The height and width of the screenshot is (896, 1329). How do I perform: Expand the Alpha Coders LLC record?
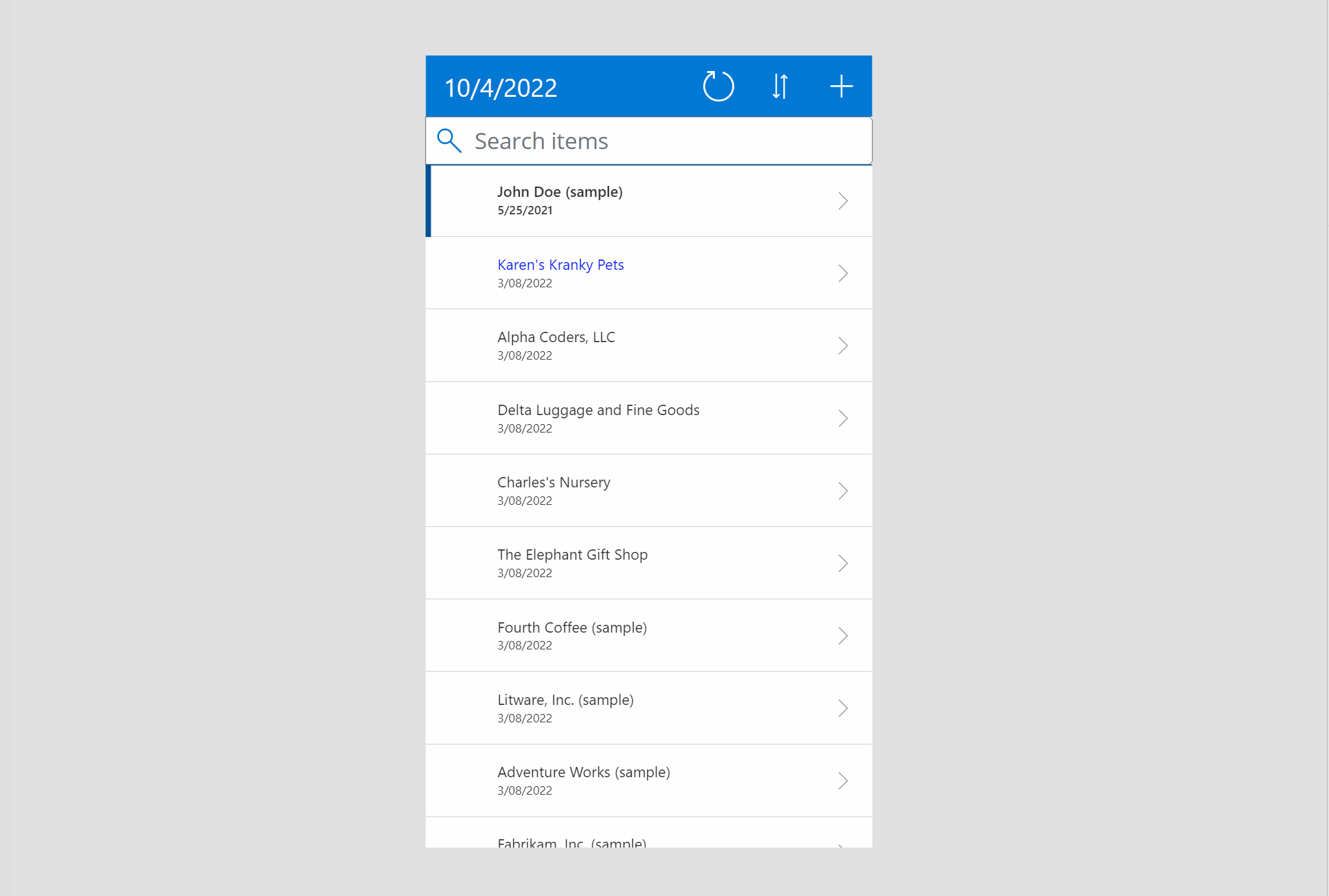(x=843, y=345)
